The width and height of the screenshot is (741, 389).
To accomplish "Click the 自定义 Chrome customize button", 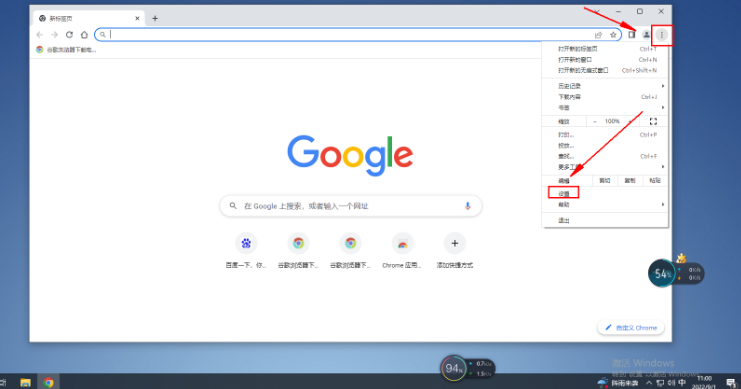I will (631, 328).
